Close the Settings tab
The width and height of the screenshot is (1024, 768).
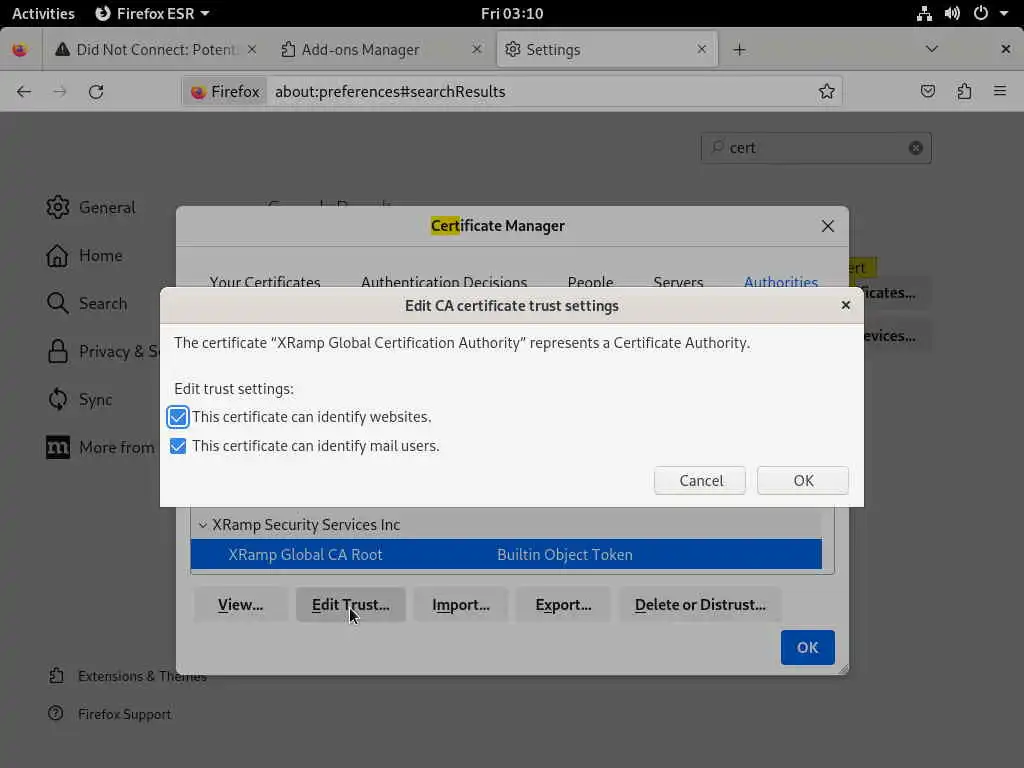coord(701,50)
